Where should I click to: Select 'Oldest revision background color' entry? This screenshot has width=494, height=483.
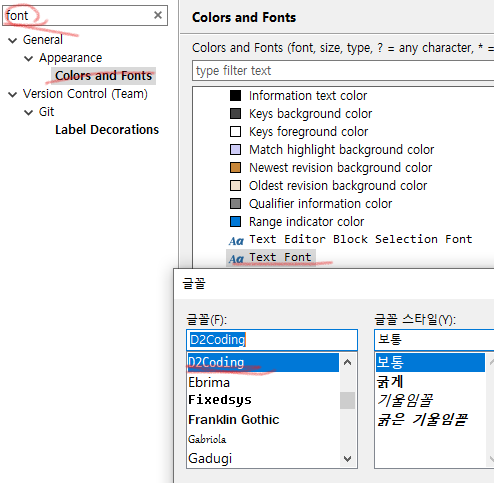[338, 186]
